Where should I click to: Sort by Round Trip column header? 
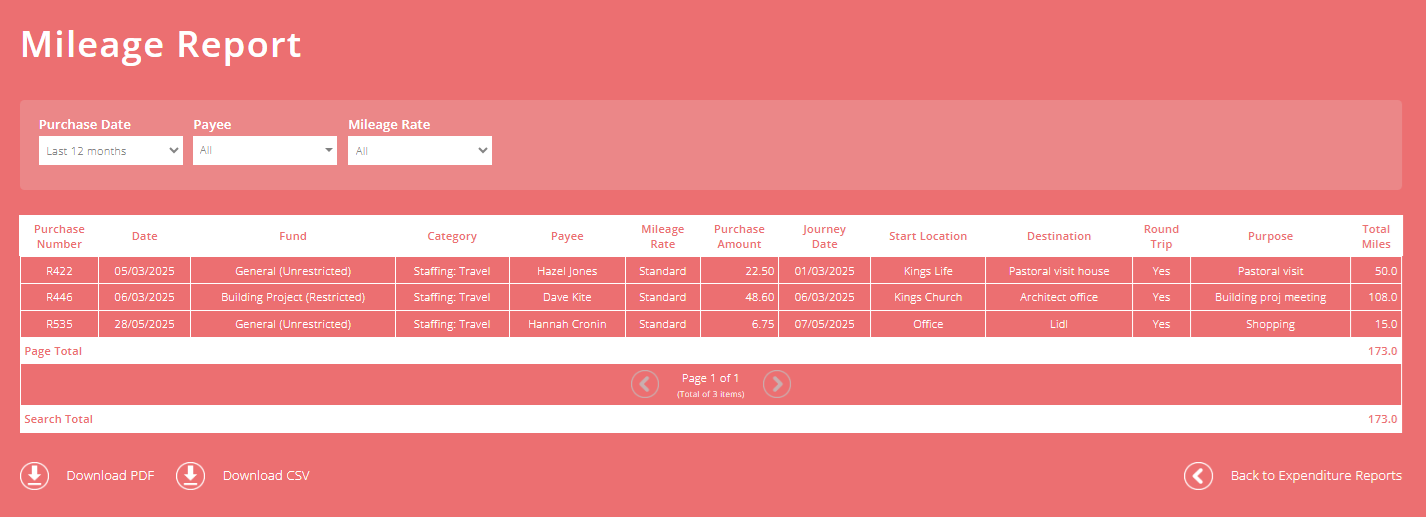[x=1161, y=237]
